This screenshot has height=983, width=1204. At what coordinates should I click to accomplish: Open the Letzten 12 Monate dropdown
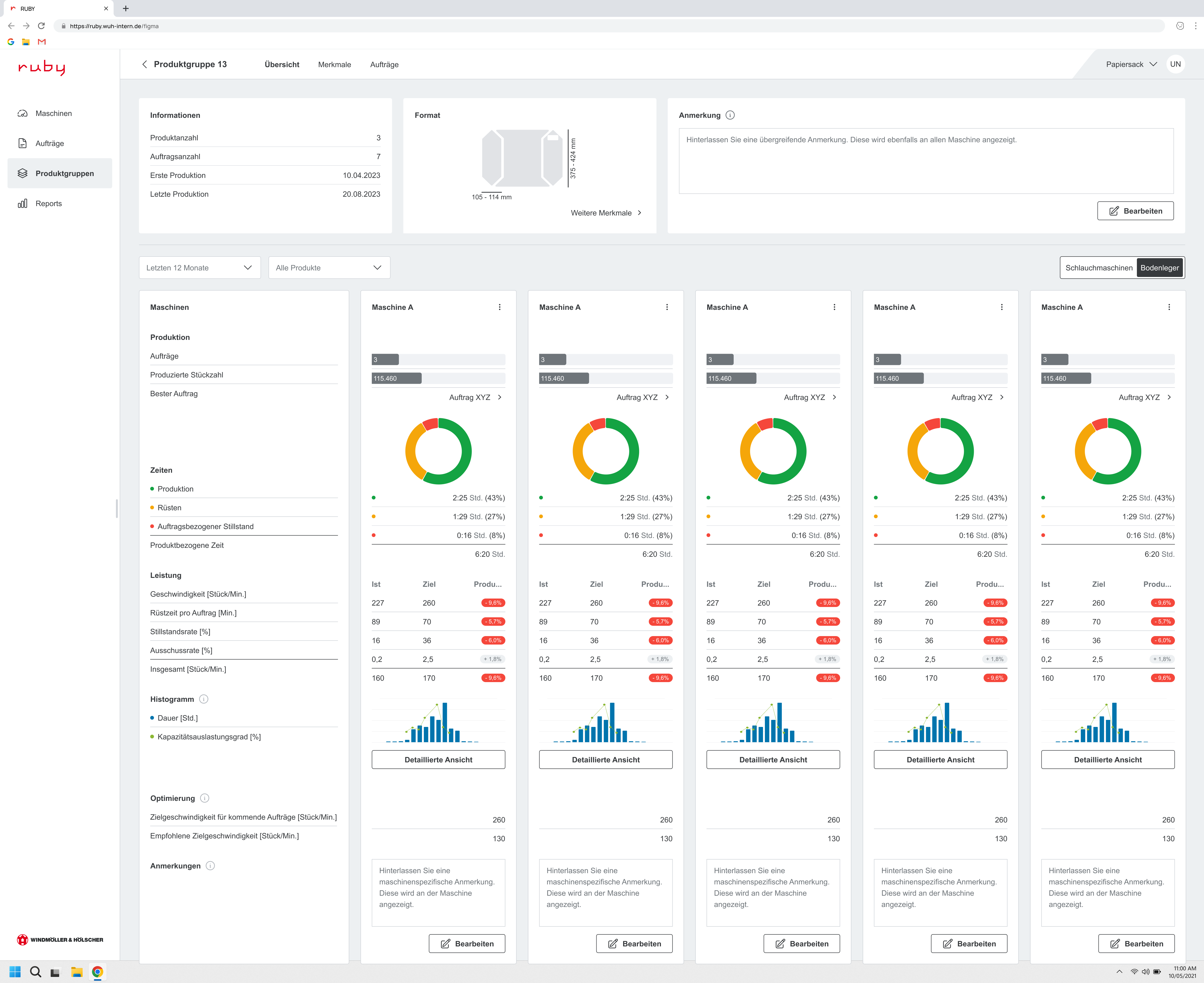click(x=199, y=268)
